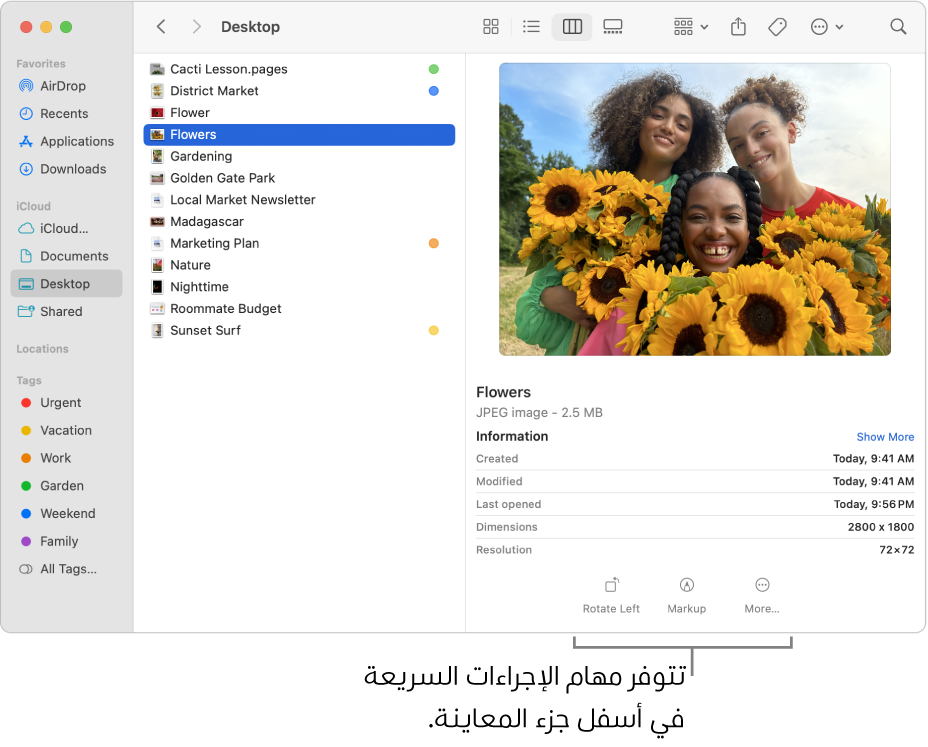The height and width of the screenshot is (747, 928).
Task: Select the Golden Gate Park file
Action: (x=222, y=178)
